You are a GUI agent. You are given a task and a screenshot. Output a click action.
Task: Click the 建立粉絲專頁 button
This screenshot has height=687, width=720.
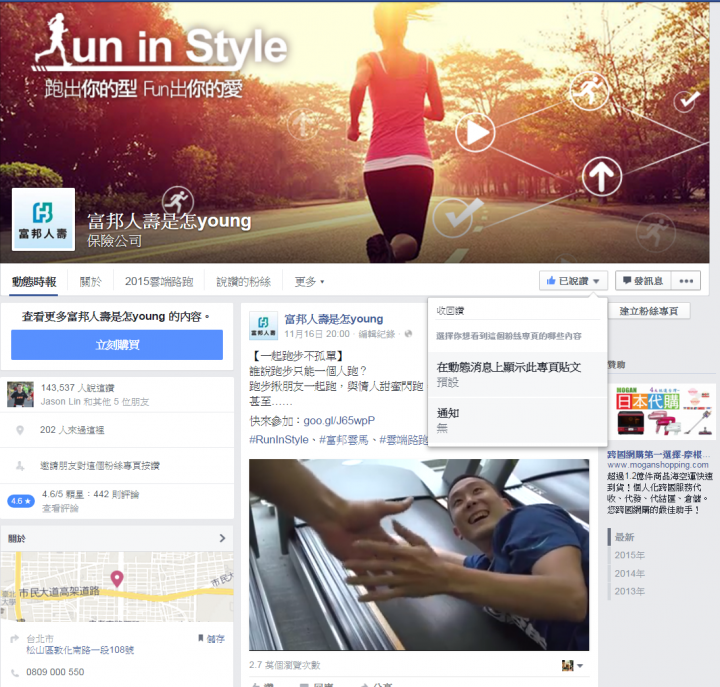click(649, 311)
